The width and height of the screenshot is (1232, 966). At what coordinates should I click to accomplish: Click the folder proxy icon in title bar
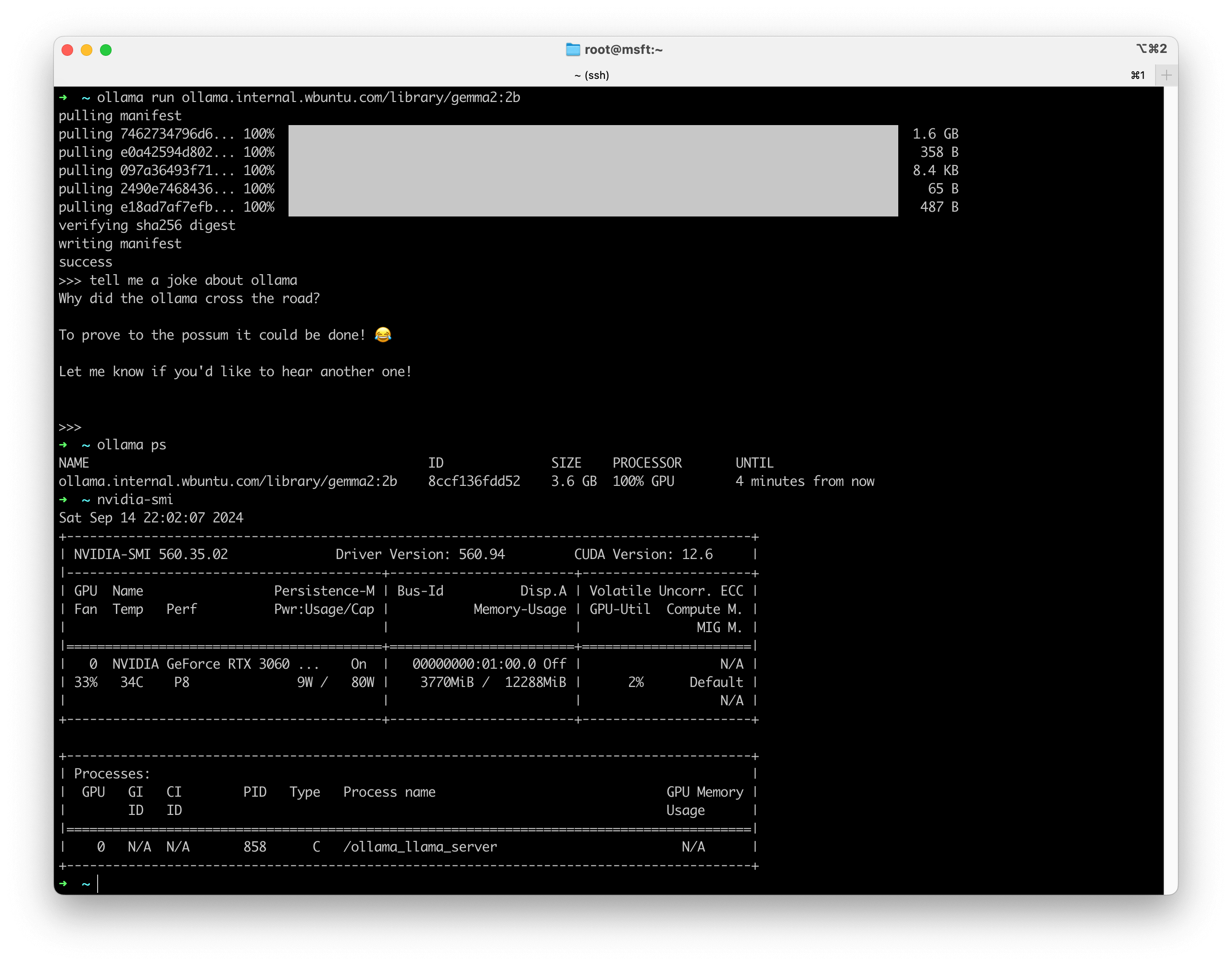point(573,50)
